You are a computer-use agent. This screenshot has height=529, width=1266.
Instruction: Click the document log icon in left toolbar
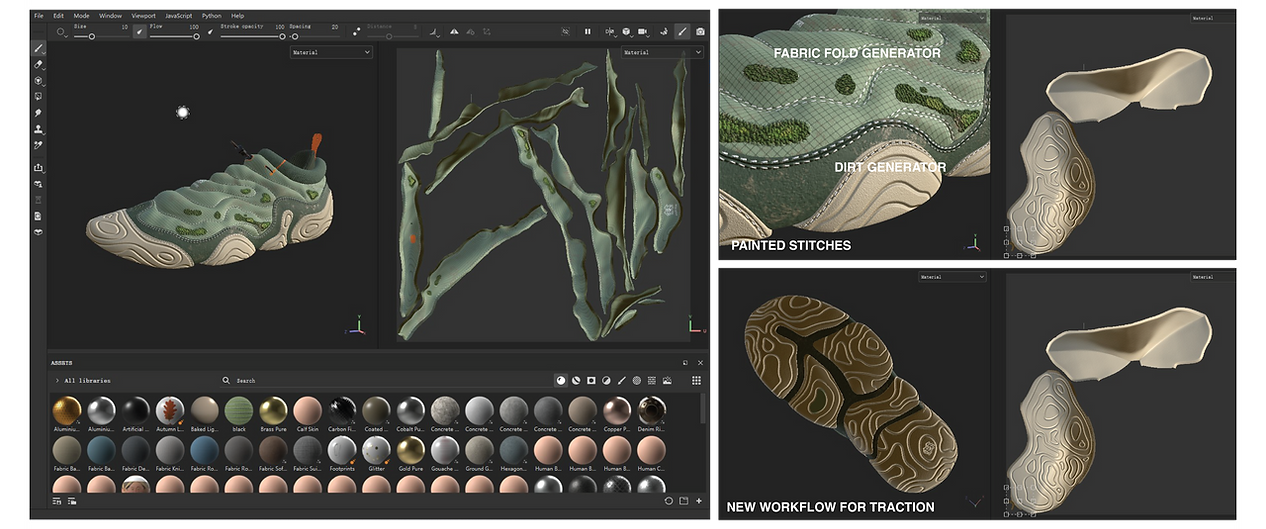point(39,216)
